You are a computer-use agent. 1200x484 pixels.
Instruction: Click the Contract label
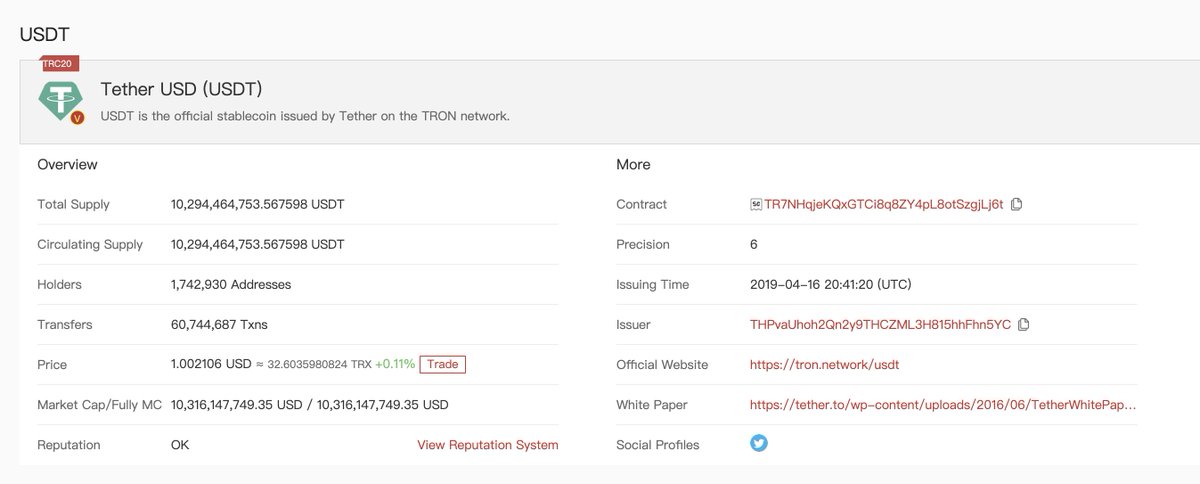click(x=641, y=204)
